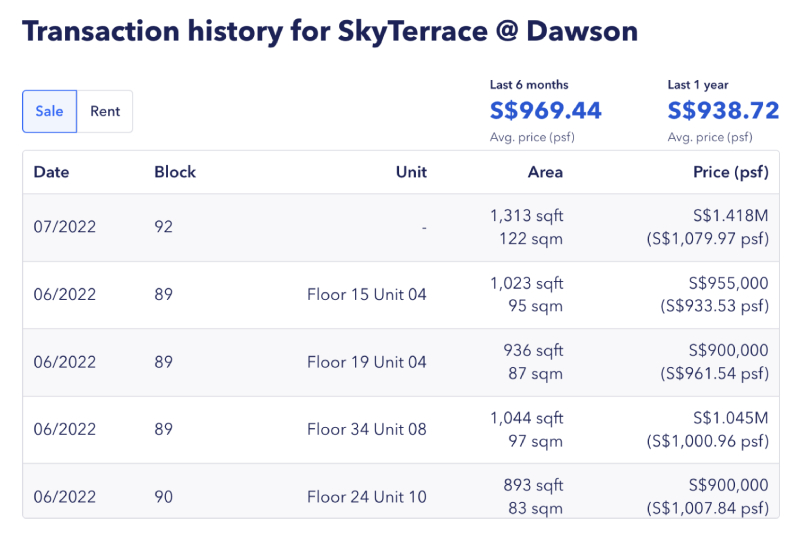Click the Date column header

[52, 172]
